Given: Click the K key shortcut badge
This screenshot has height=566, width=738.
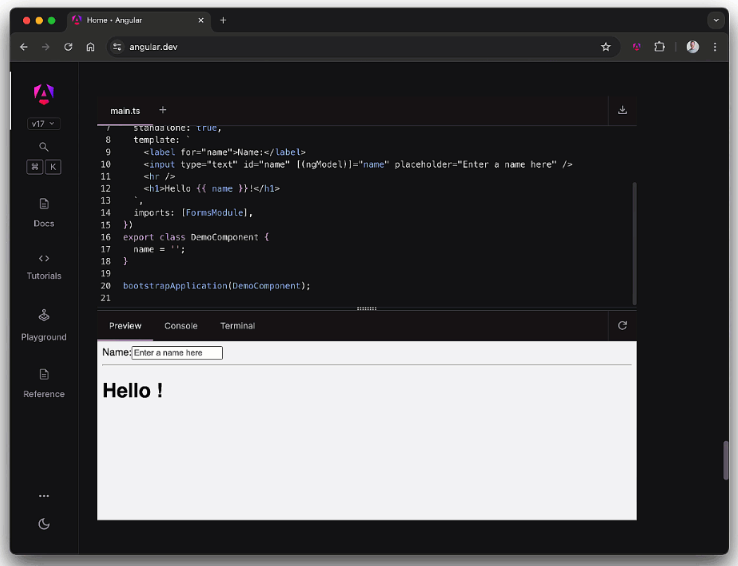Looking at the screenshot, I should [x=53, y=167].
